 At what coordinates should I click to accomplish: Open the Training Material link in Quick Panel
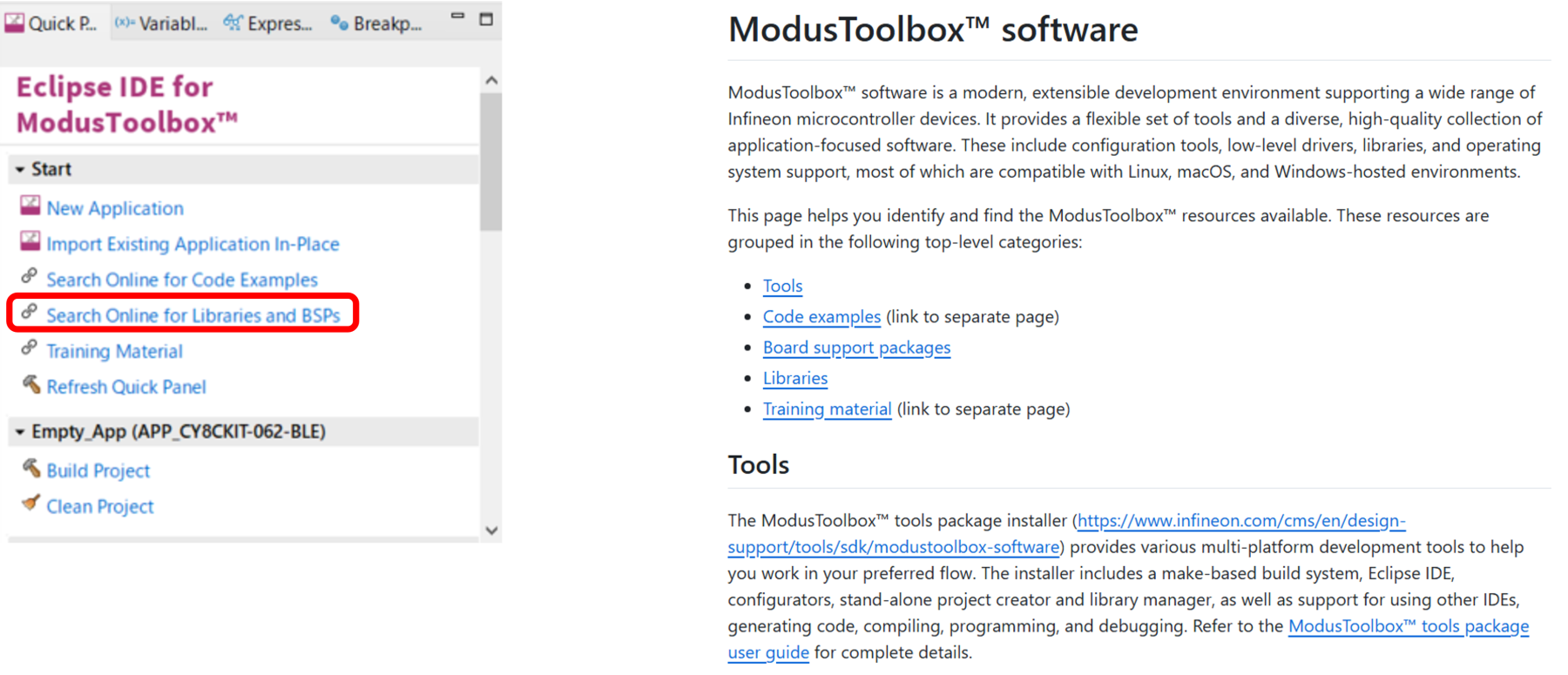click(x=114, y=351)
